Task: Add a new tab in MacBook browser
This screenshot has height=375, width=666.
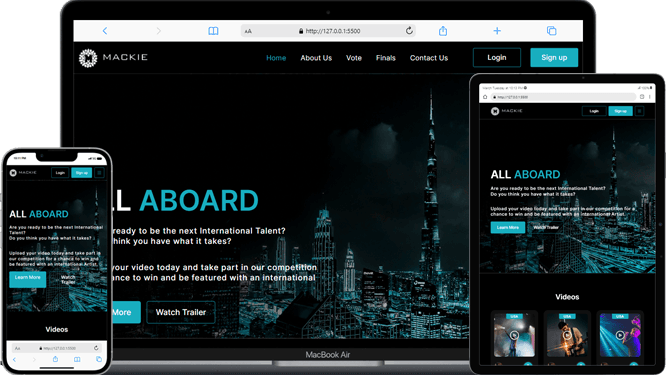Action: pyautogui.click(x=497, y=31)
